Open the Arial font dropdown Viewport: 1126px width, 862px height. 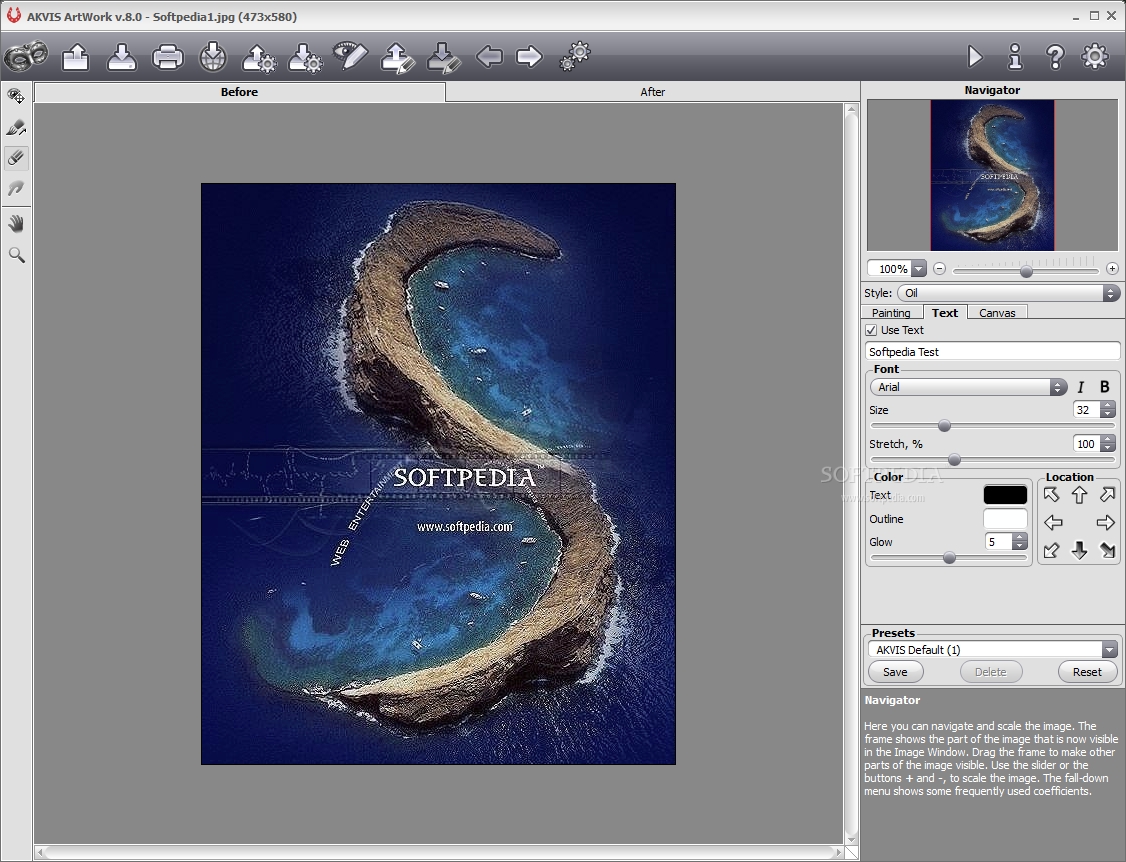click(x=969, y=387)
